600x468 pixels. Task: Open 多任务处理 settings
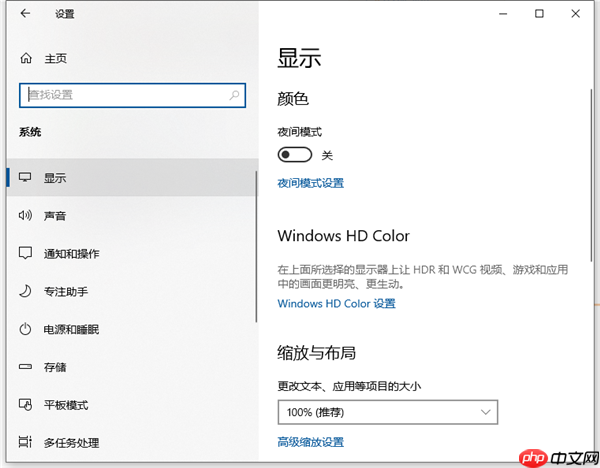click(x=132, y=442)
